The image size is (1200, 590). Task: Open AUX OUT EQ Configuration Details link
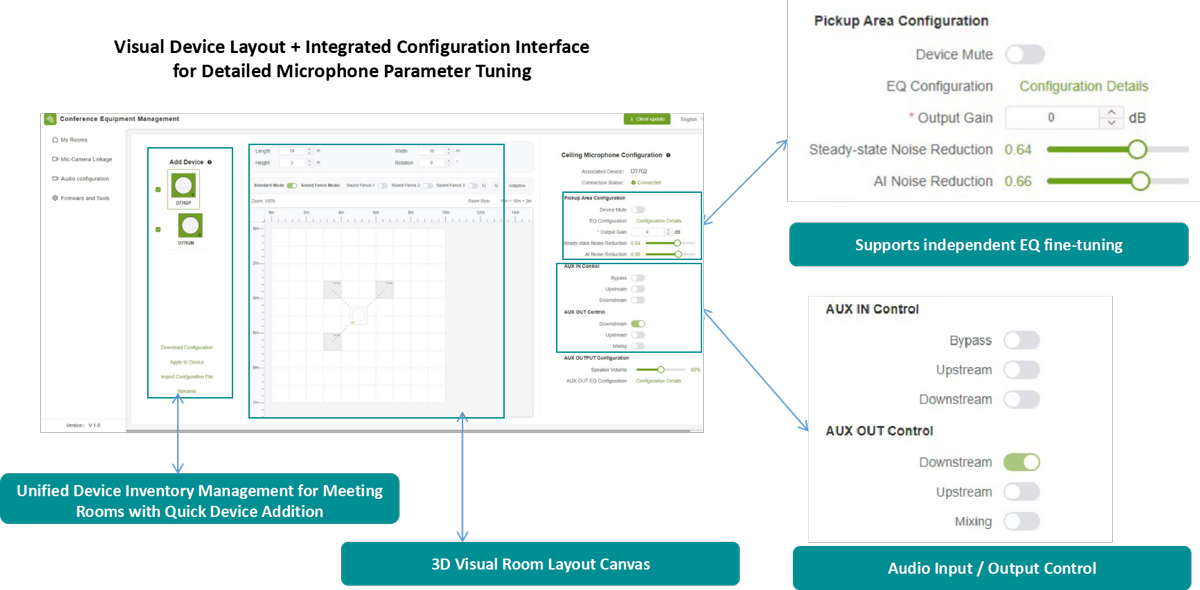pyautogui.click(x=659, y=381)
